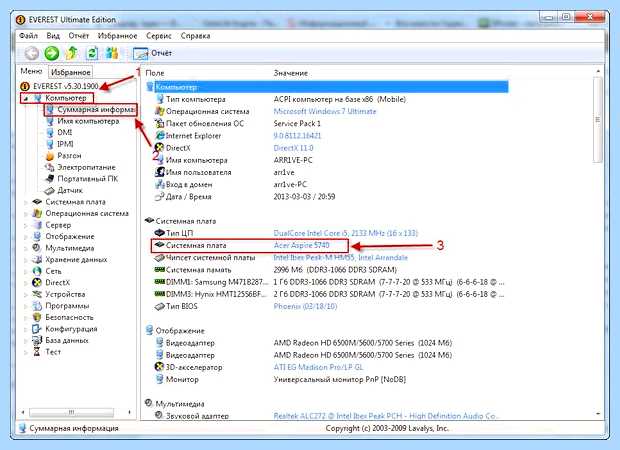Expand the Сеть tree node
620x450 pixels.
coord(26,271)
